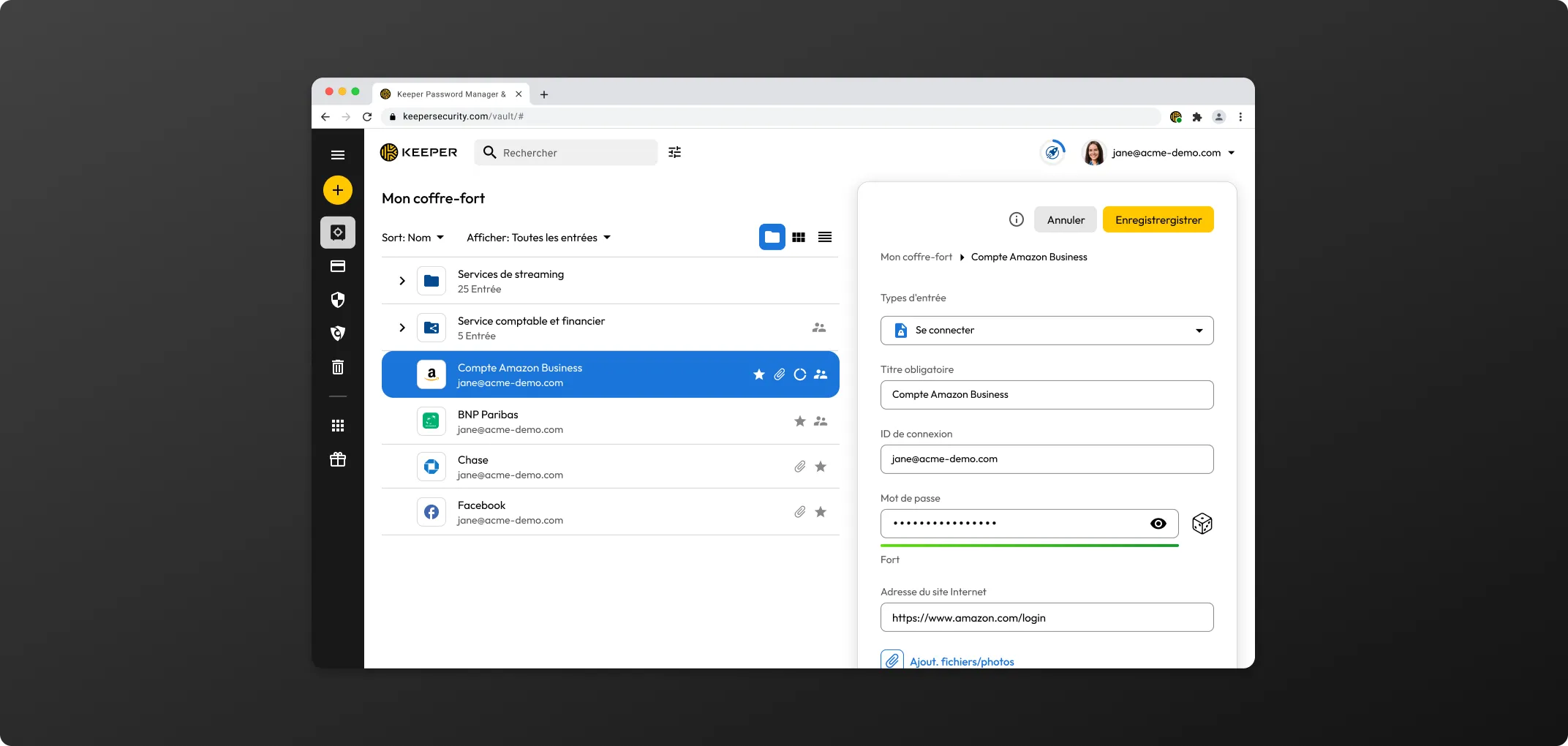The image size is (1568, 746).
Task: Click rotation icon on Compte Amazon Business
Action: click(800, 374)
